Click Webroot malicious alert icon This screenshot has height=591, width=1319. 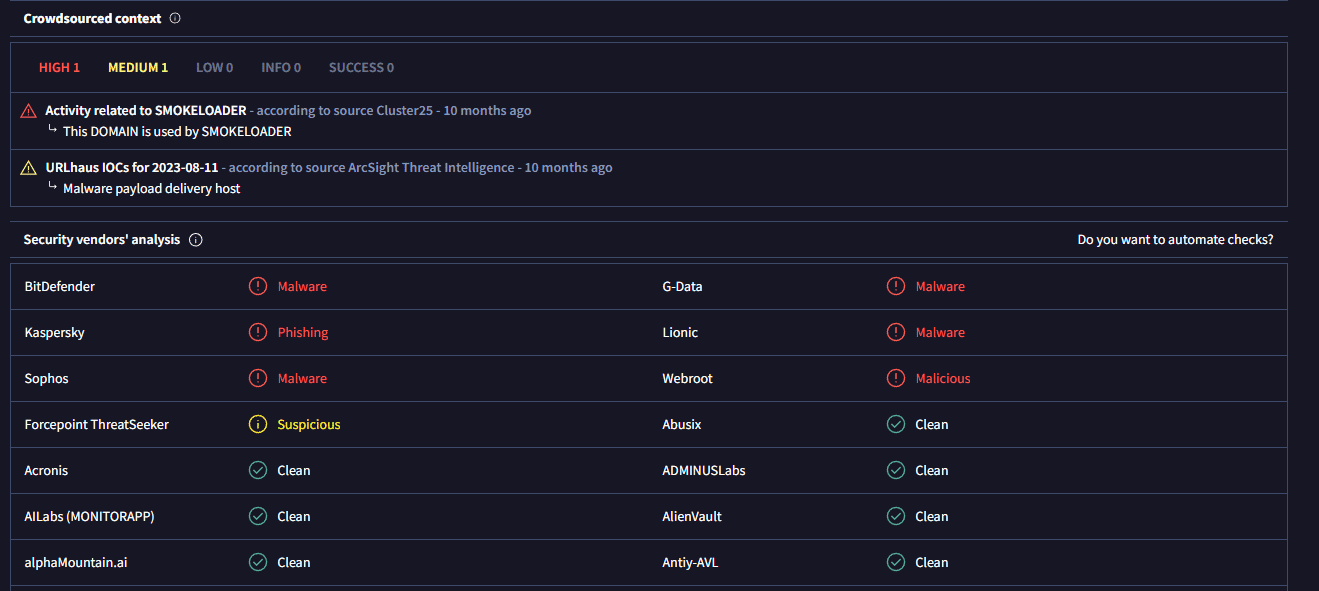896,378
